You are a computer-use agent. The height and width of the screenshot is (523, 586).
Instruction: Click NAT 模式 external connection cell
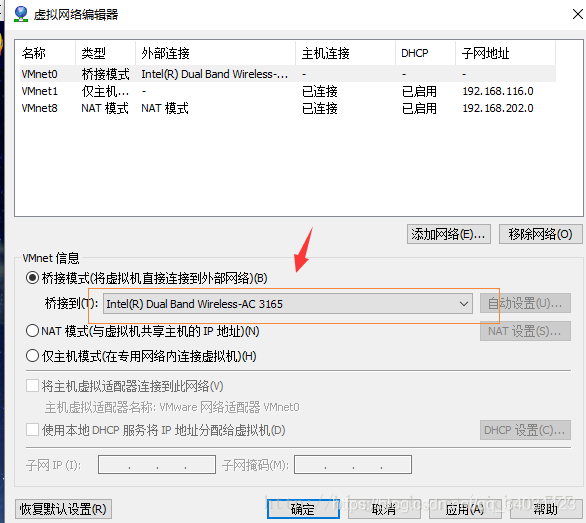[x=165, y=108]
